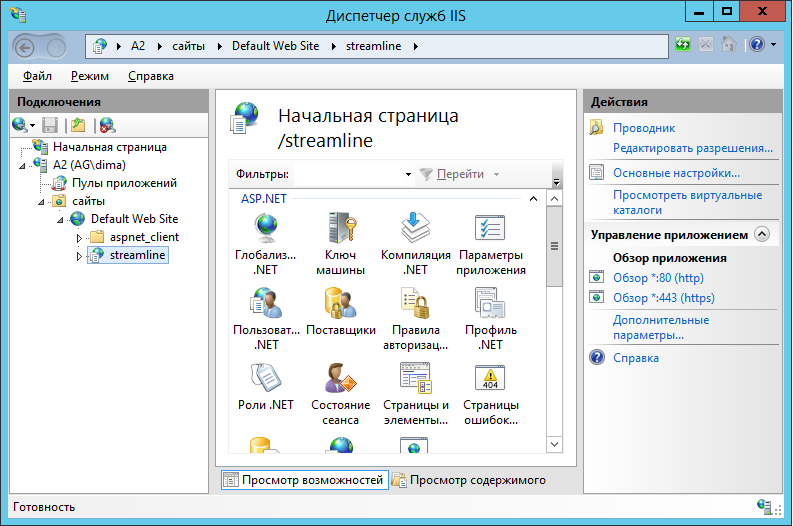This screenshot has height=526, width=793.
Task: Collapse the A2 (AG\dima) server node
Action: tap(22, 166)
